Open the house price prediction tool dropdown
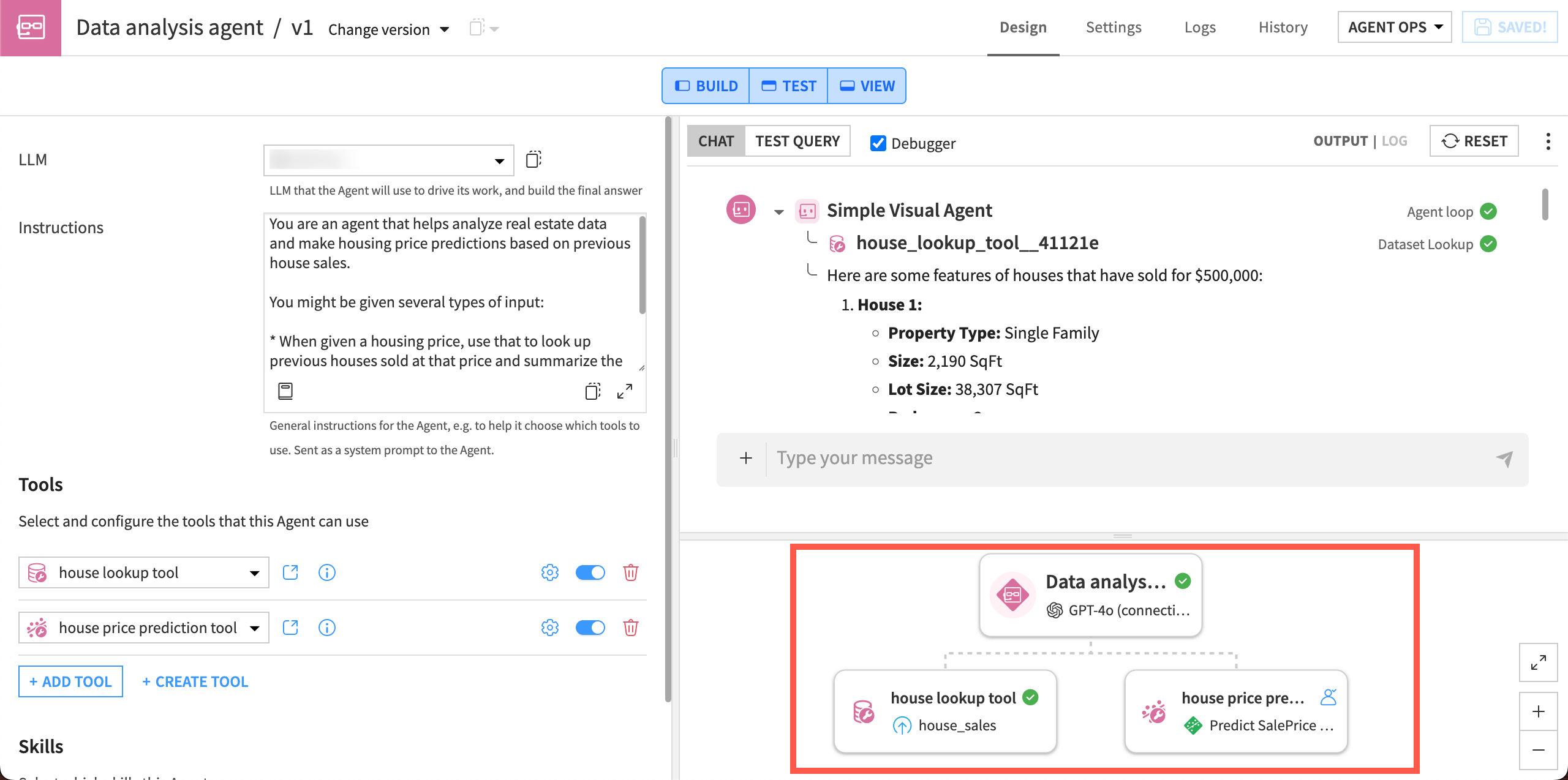This screenshot has height=780, width=1568. [x=144, y=628]
